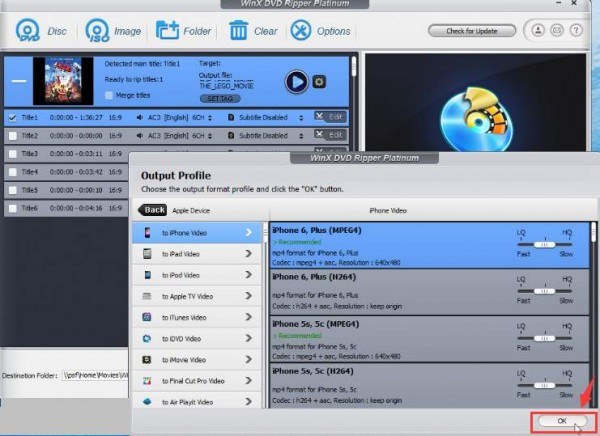Click Check for Update button

472,31
